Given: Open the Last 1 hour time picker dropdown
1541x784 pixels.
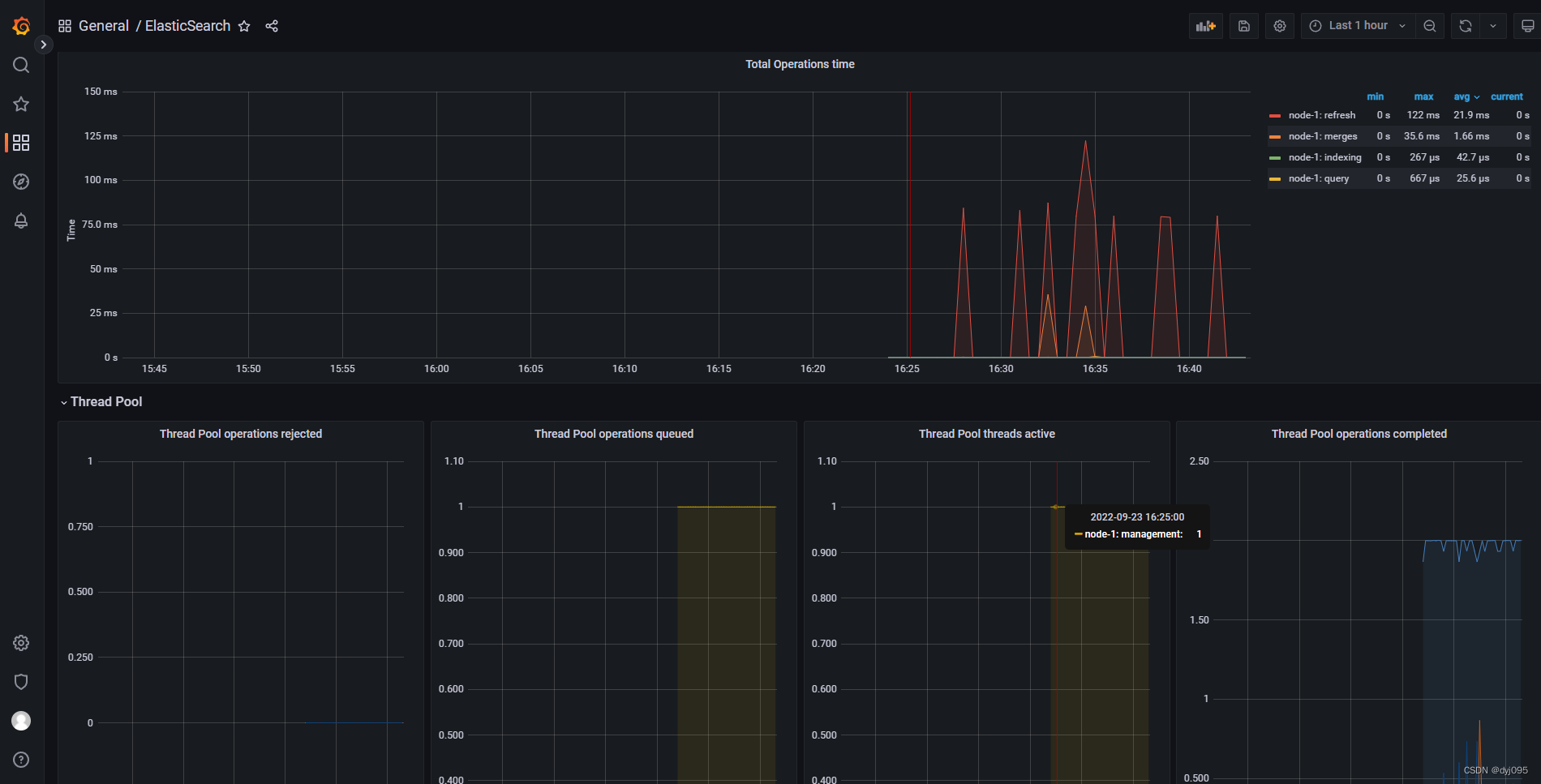Looking at the screenshot, I should tap(1357, 25).
